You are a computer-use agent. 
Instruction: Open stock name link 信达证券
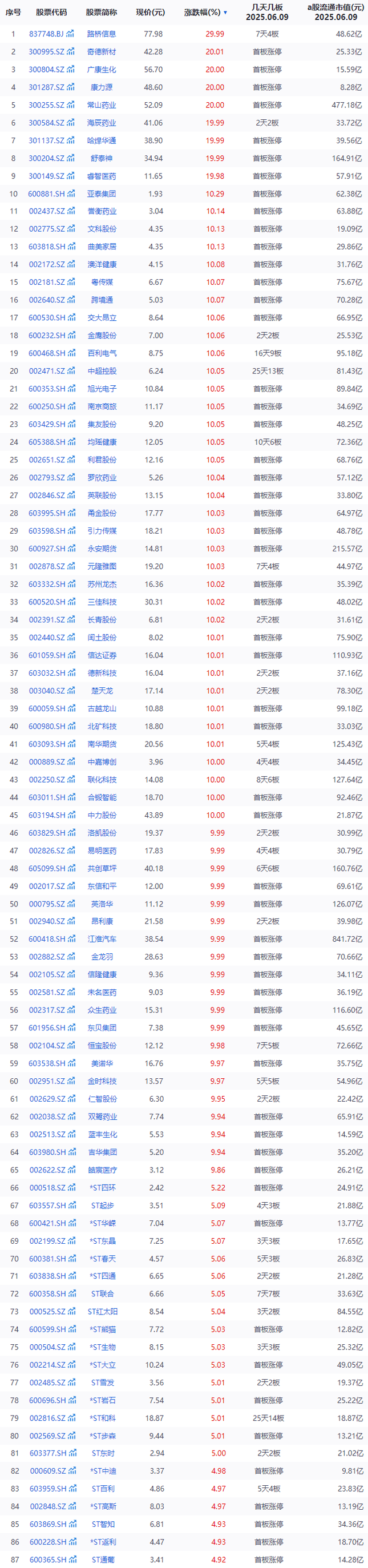point(101,655)
